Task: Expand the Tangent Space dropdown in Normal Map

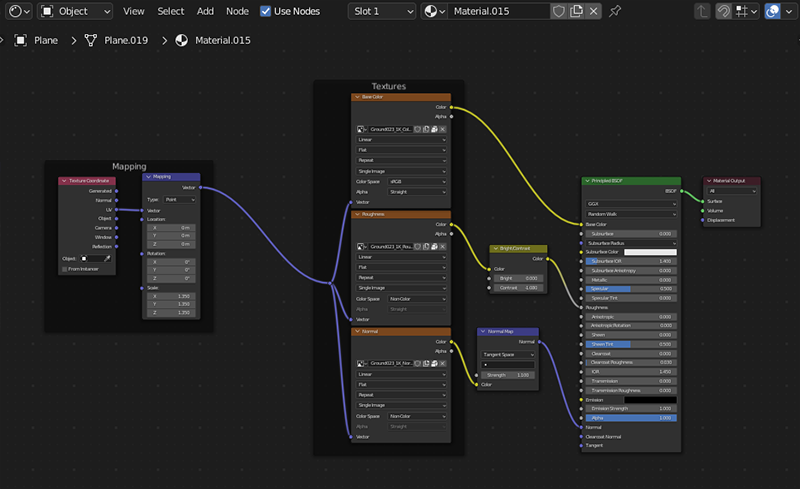Action: coord(508,354)
